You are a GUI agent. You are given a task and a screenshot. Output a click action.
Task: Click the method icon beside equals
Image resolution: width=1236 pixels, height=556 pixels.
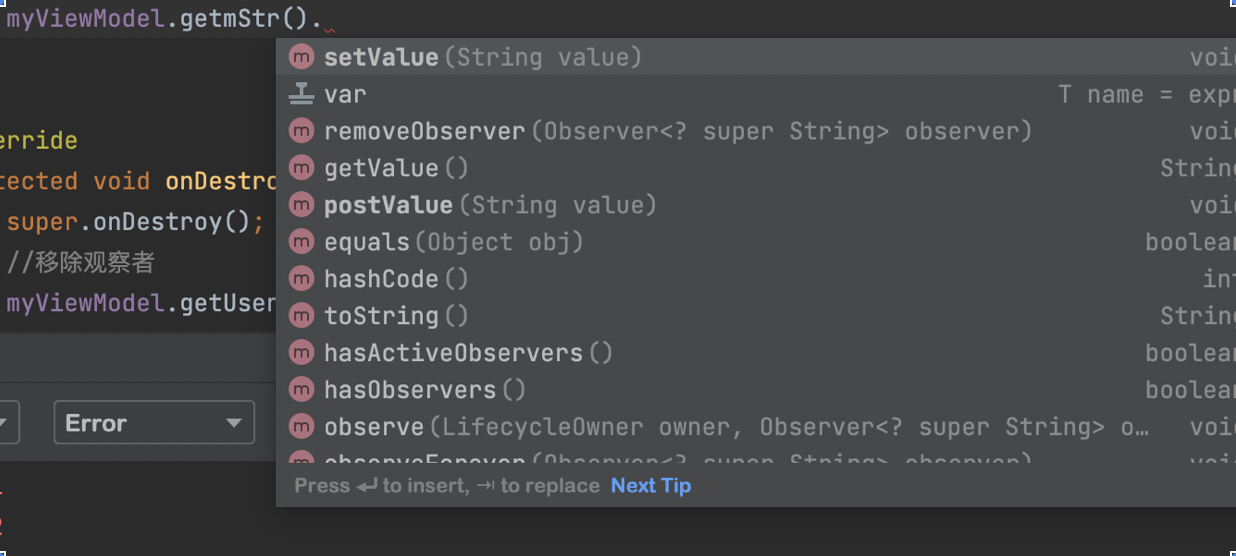[301, 242]
